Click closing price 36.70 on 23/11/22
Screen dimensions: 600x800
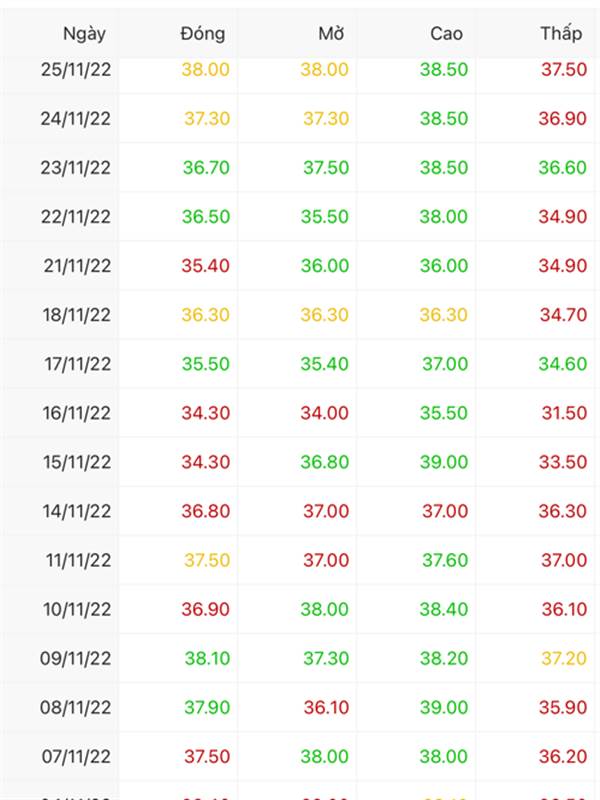click(206, 167)
